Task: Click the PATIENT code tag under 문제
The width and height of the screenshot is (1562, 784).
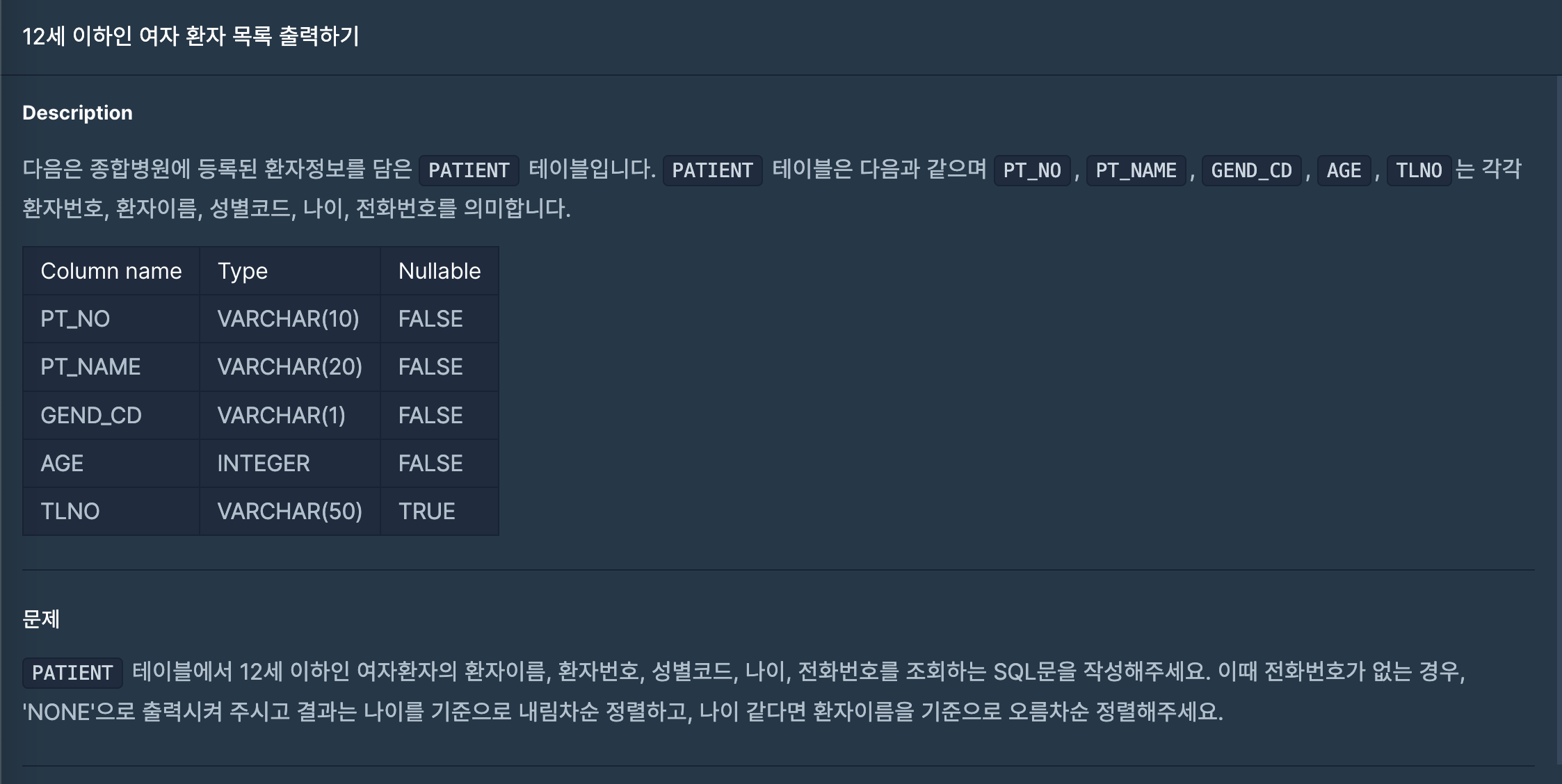Action: pos(72,673)
